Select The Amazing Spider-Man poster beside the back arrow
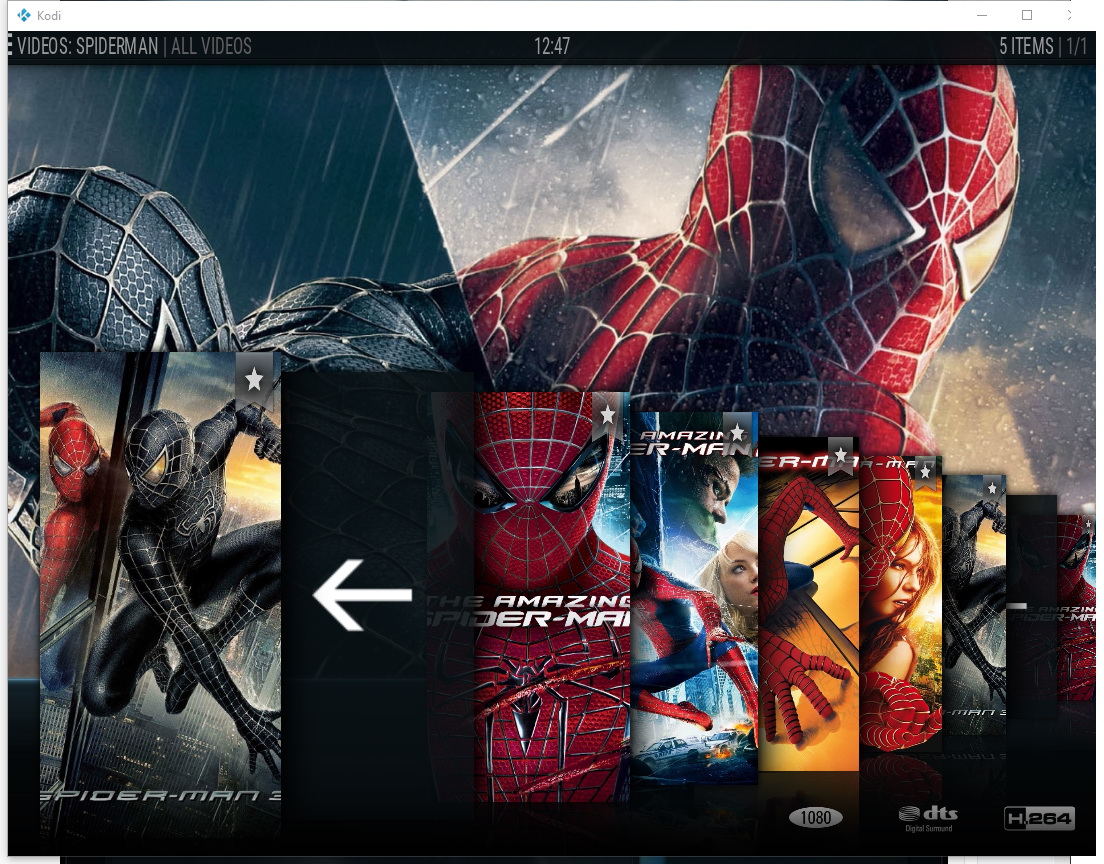1104x864 pixels. pyautogui.click(x=552, y=597)
